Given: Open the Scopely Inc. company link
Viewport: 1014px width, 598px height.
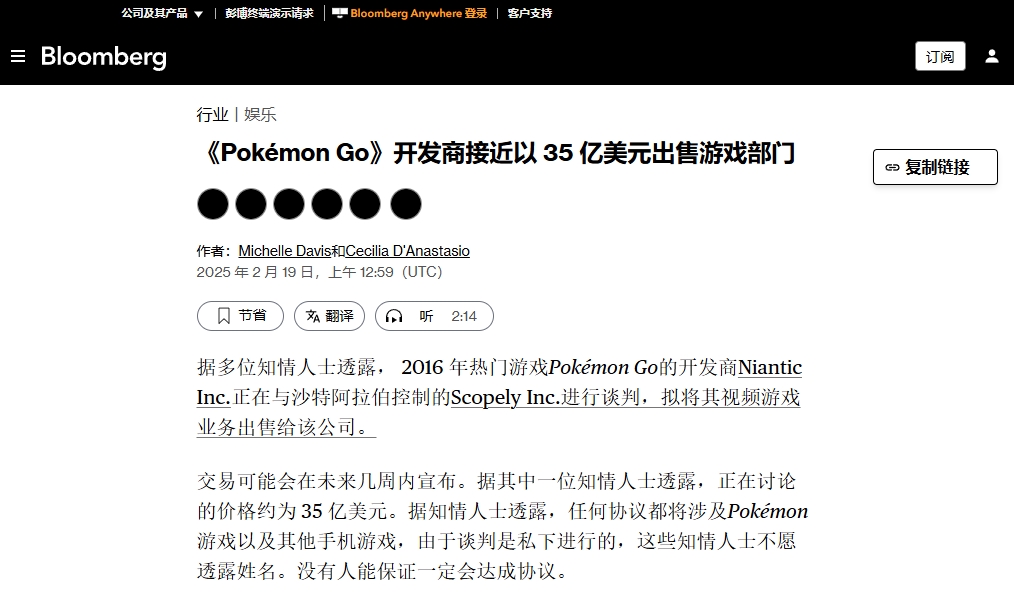Looking at the screenshot, I should (505, 397).
